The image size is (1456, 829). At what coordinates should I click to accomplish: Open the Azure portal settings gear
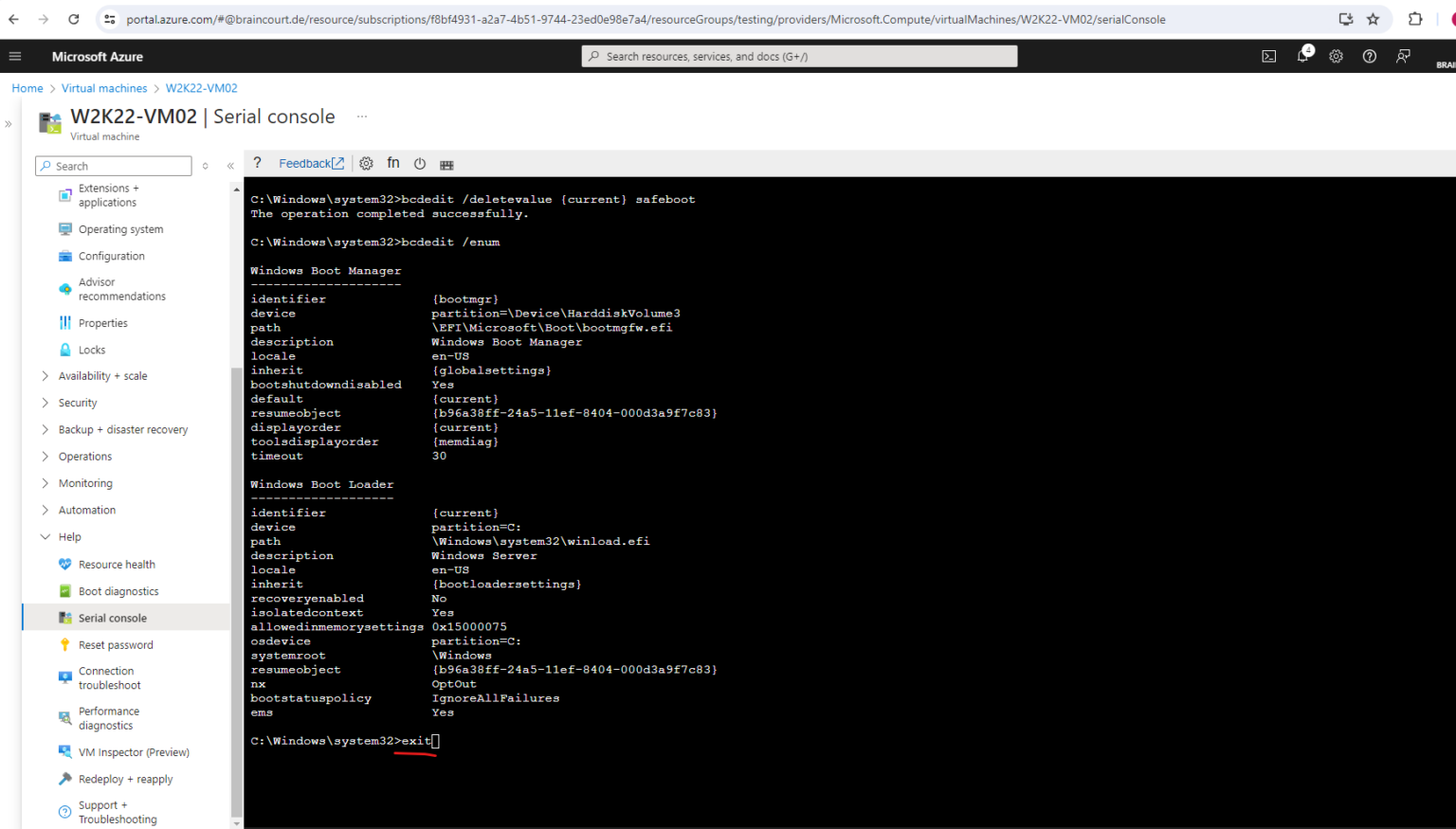point(1336,56)
